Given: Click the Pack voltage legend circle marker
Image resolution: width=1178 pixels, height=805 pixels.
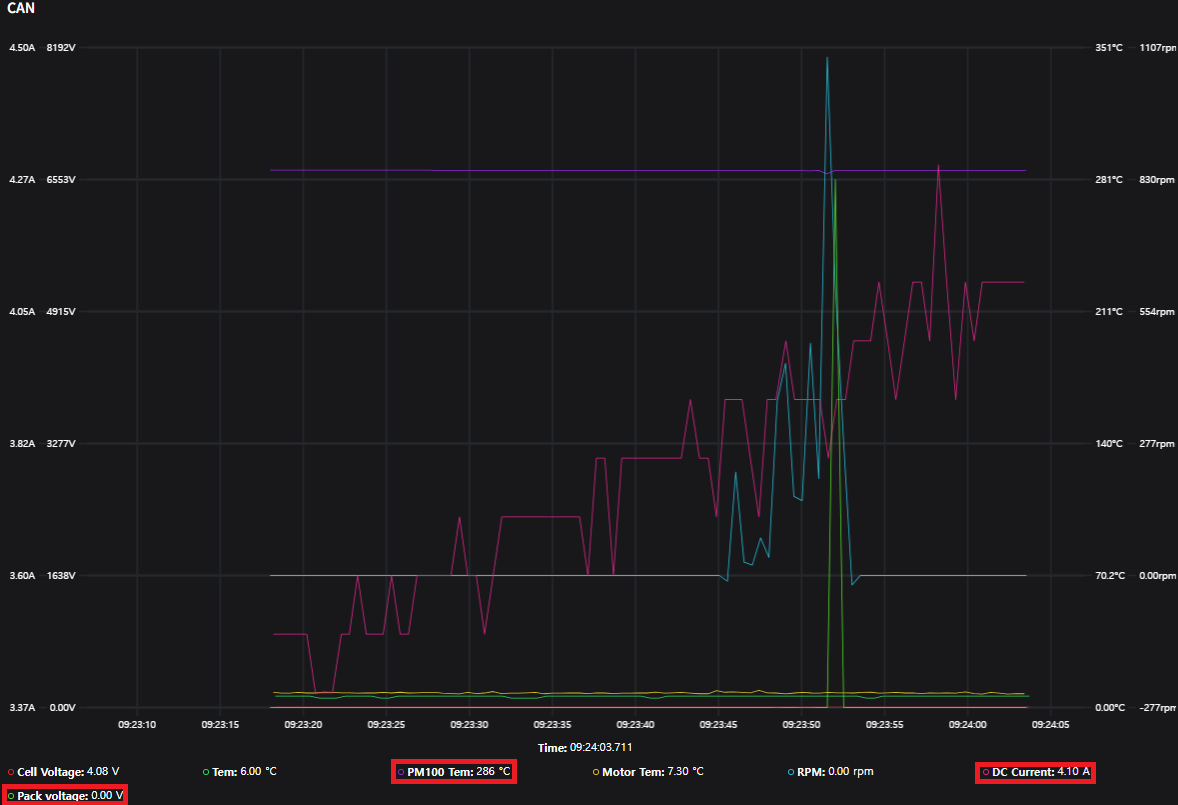Looking at the screenshot, I should 11,797.
